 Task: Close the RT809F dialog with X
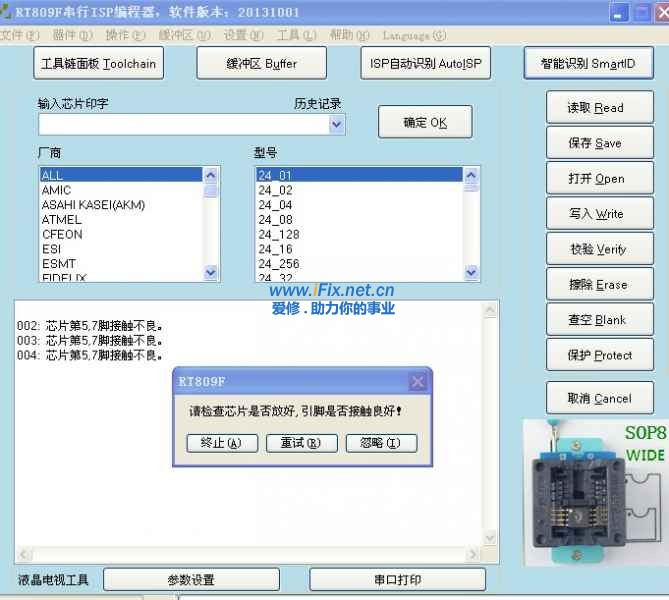[417, 382]
